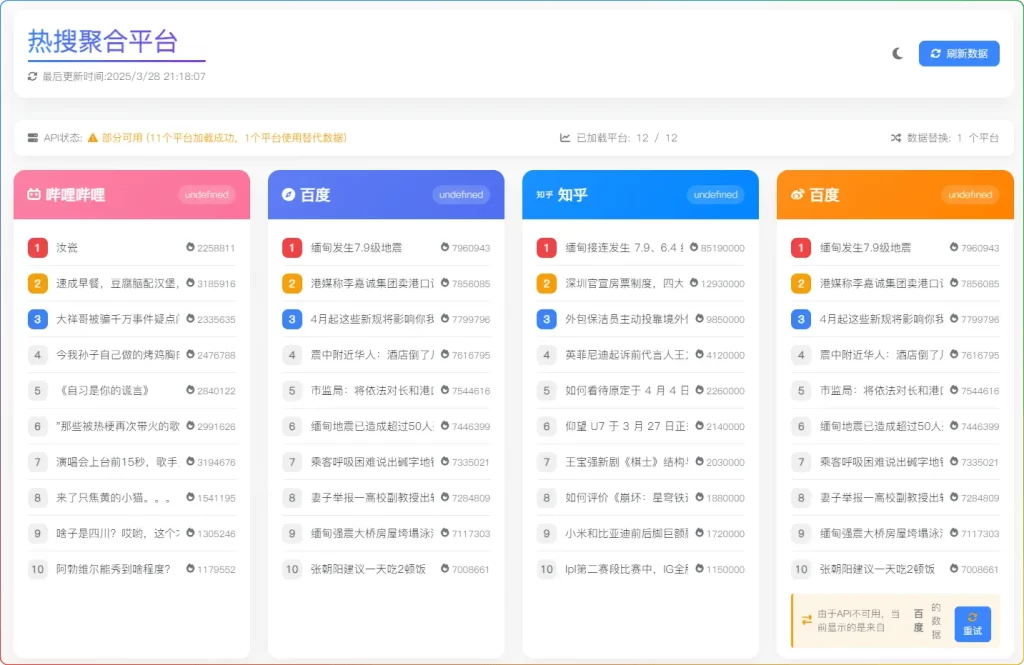Viewport: 1024px width, 665px height.
Task: Click the Zhihu icon on its card header
Action: coord(542,194)
